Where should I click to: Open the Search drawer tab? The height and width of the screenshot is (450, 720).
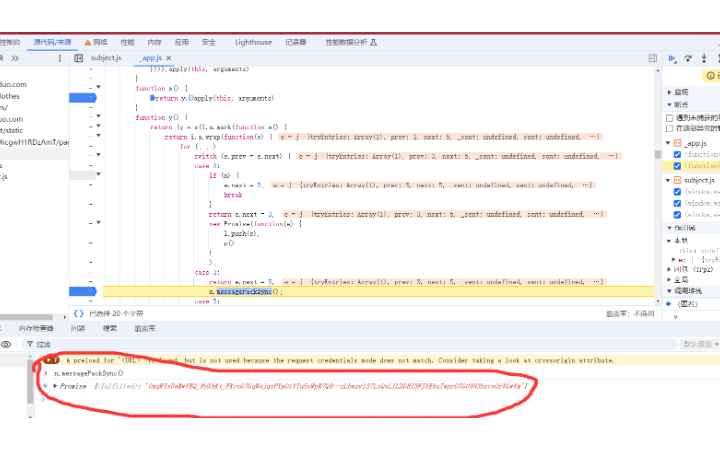click(x=110, y=328)
